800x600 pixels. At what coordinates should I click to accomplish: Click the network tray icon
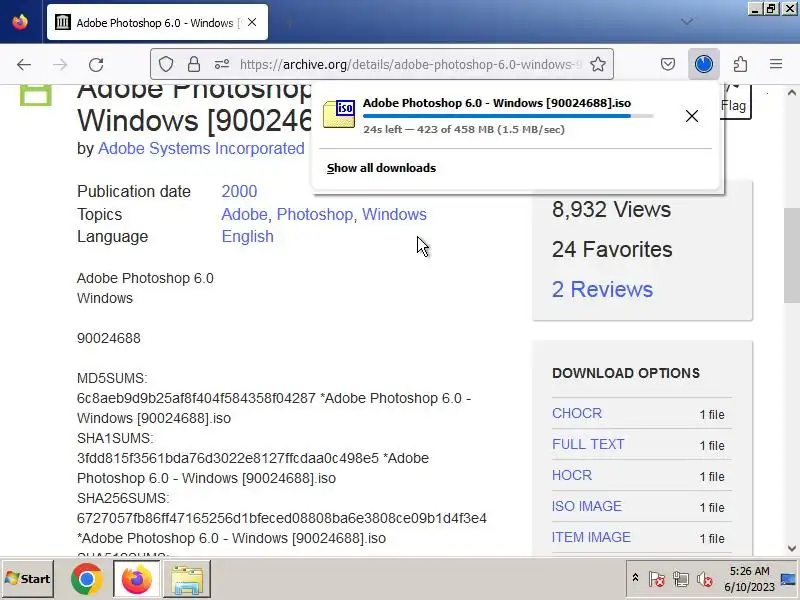point(681,580)
